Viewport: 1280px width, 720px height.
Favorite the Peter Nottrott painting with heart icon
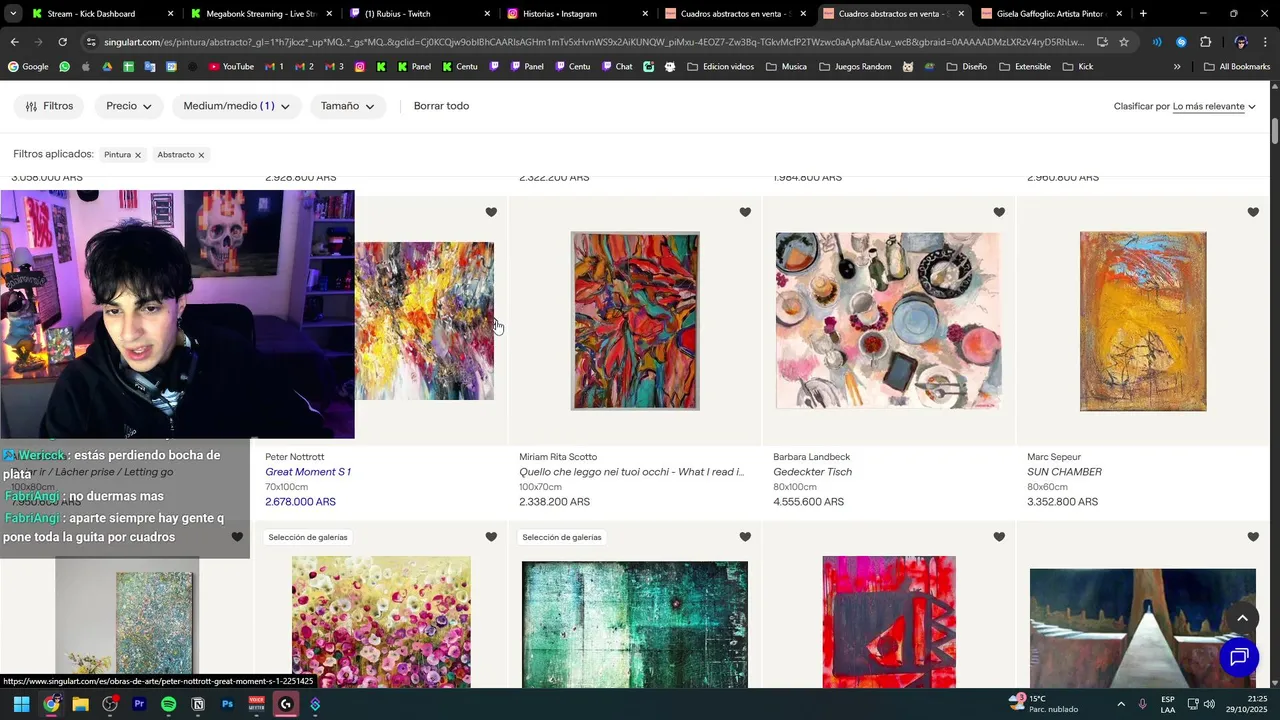(491, 212)
